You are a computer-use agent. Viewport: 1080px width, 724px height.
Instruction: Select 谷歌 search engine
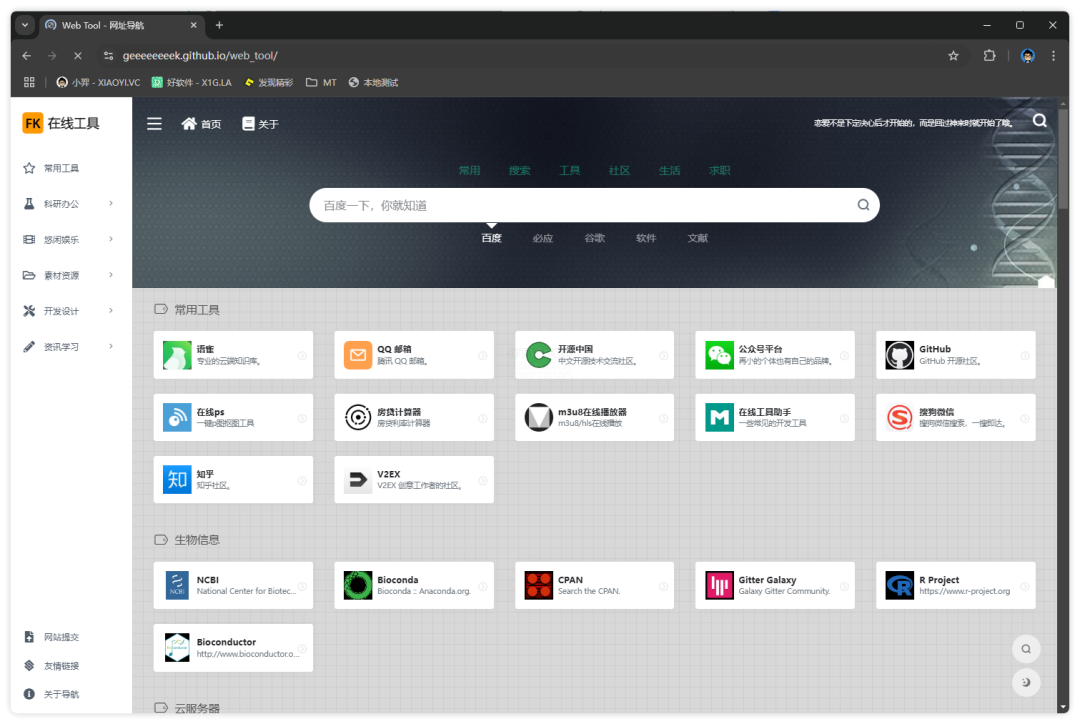594,238
